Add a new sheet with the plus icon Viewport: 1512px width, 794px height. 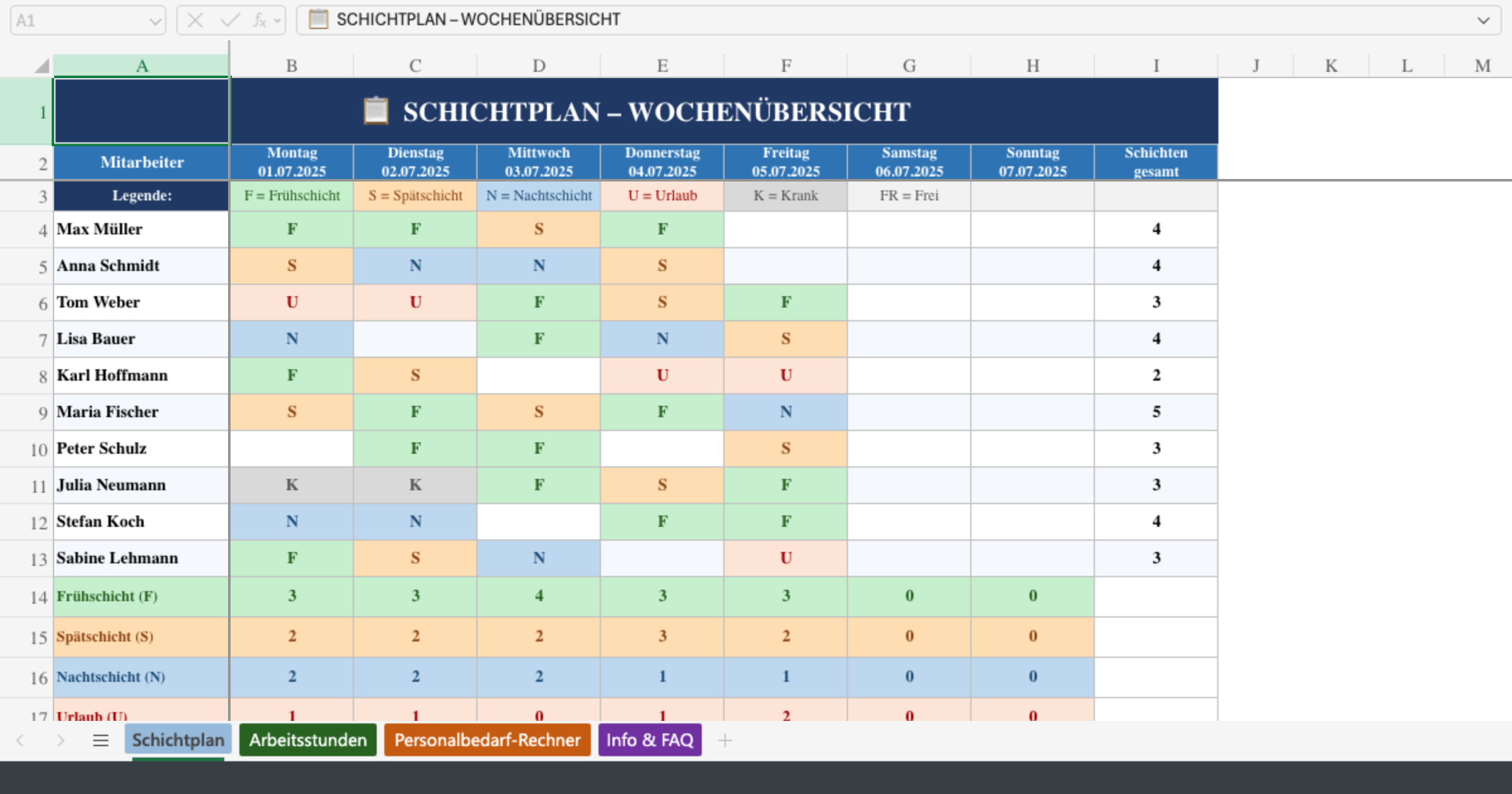pyautogui.click(x=726, y=740)
